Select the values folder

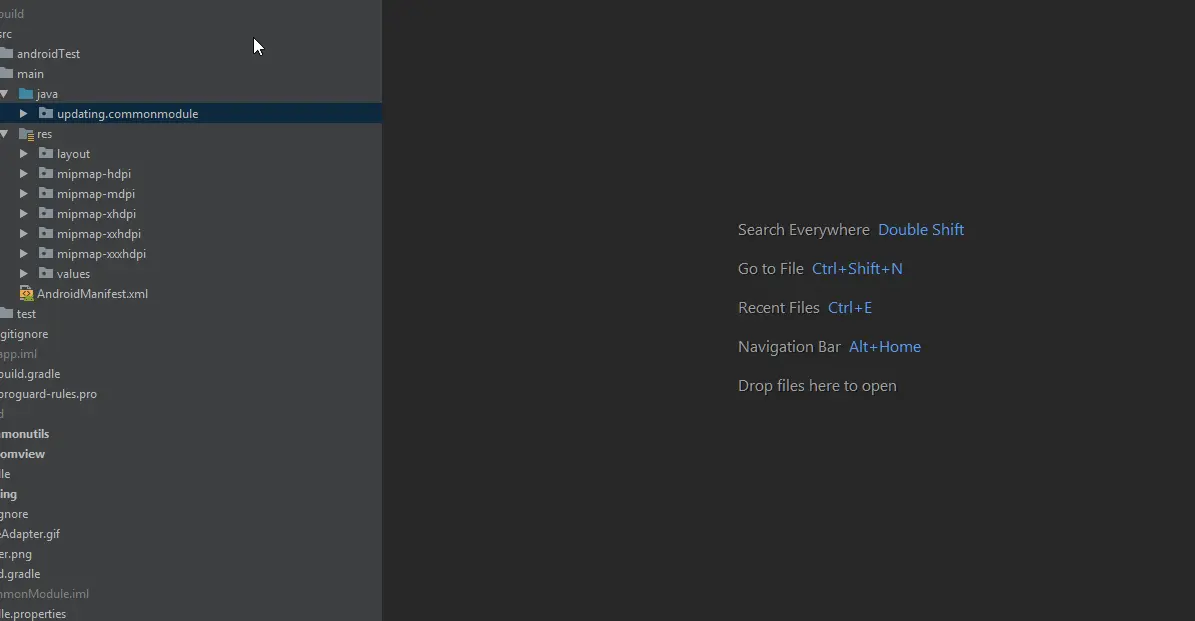(x=73, y=274)
